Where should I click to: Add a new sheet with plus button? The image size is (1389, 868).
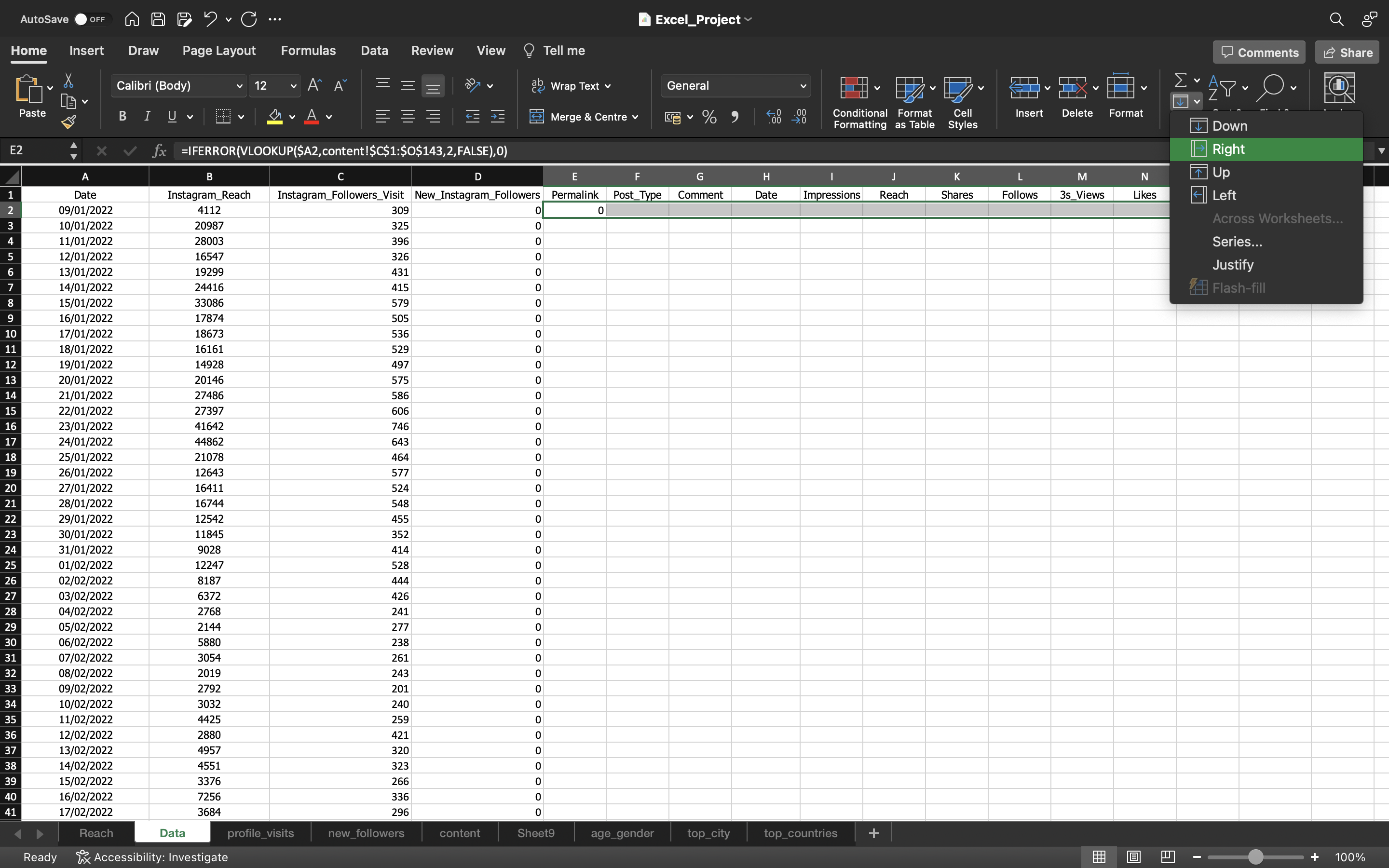[873, 832]
